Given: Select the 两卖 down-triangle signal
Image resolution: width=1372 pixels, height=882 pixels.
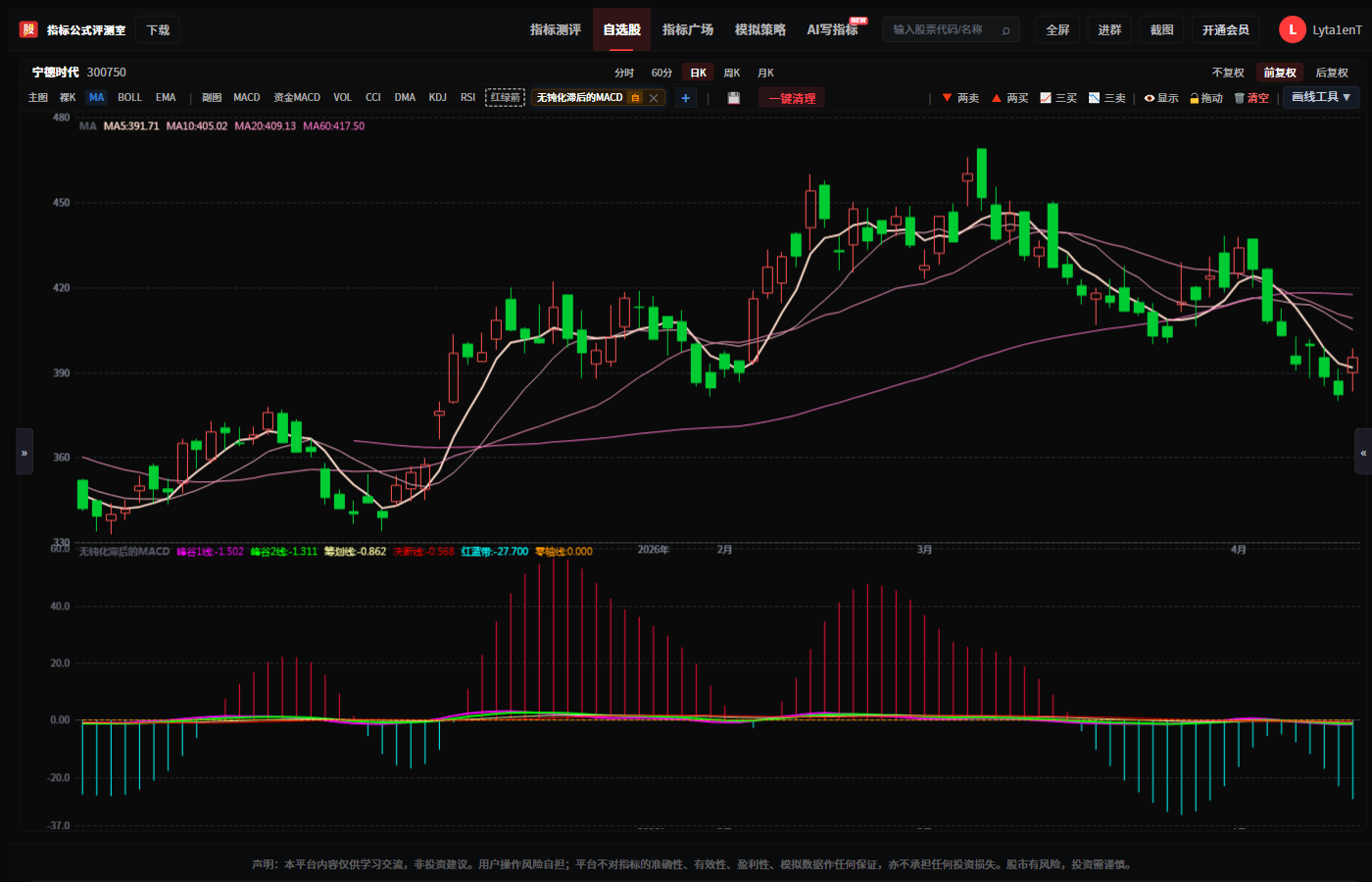Looking at the screenshot, I should tap(960, 98).
